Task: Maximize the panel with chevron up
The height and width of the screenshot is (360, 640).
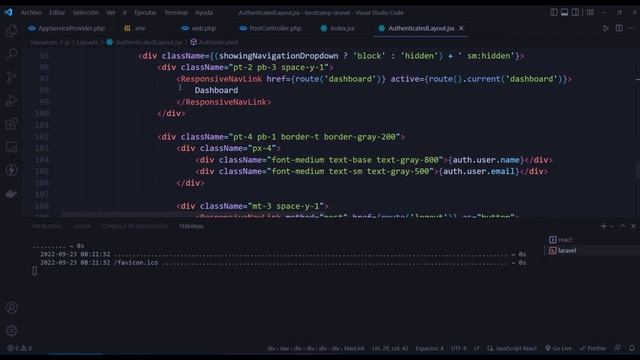Action: [622, 226]
